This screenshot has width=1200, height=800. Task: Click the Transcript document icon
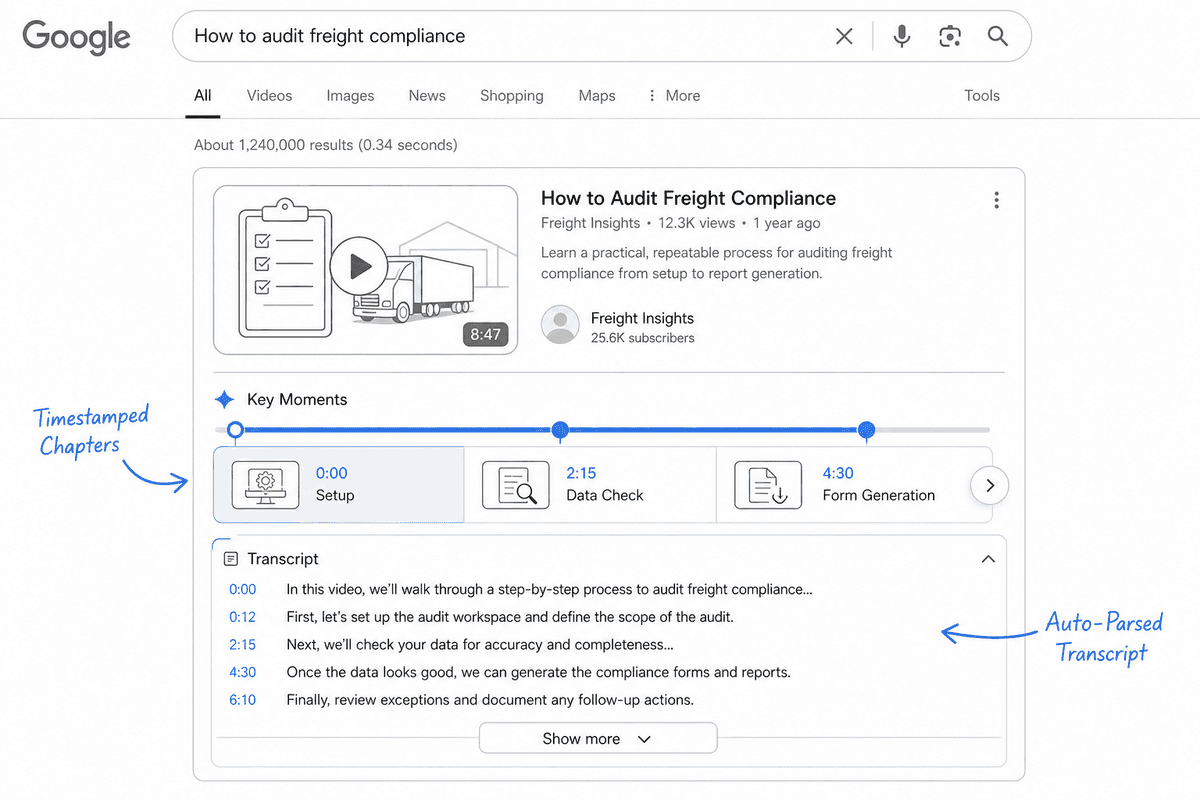(231, 559)
